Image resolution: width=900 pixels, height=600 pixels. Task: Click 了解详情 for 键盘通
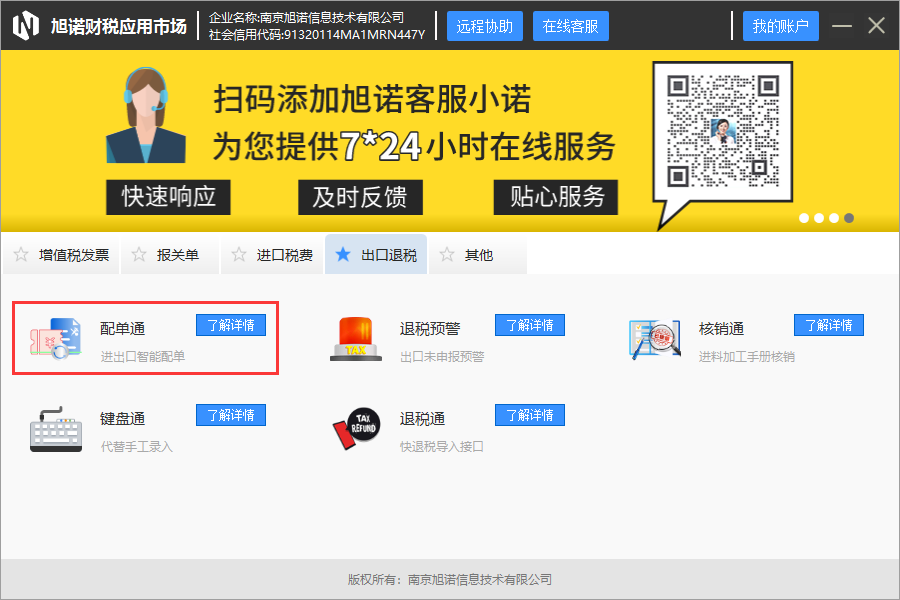(231, 415)
